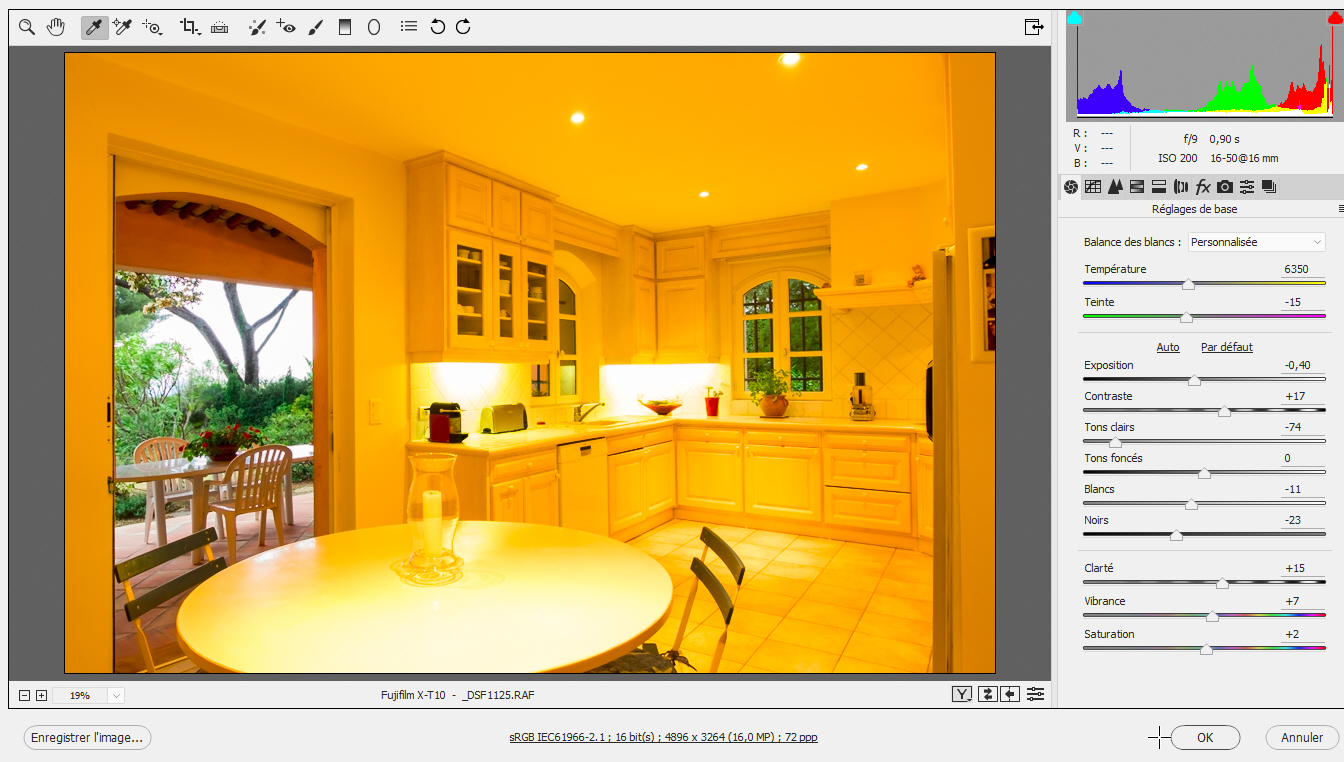Select the Straighten level tool
This screenshot has width=1344, height=762.
[x=220, y=27]
